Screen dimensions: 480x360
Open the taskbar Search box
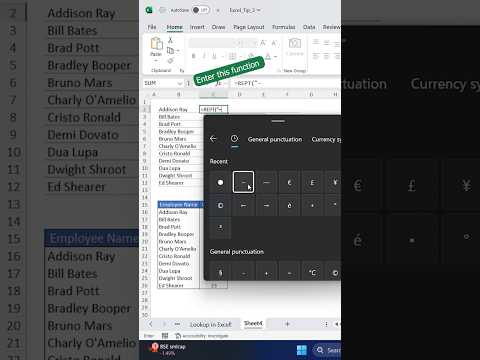pos(327,350)
